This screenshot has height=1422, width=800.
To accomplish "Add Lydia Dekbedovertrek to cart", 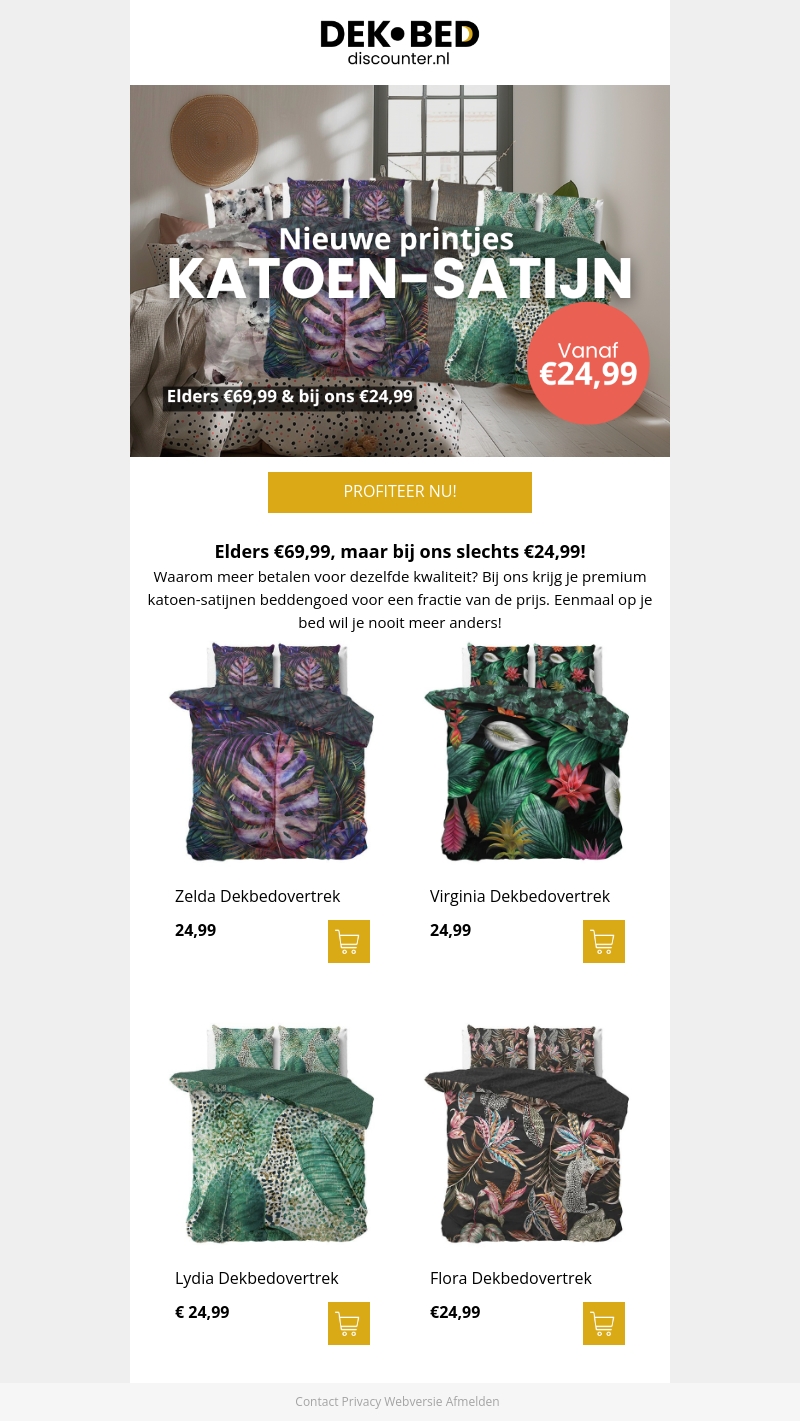I will pos(349,1323).
